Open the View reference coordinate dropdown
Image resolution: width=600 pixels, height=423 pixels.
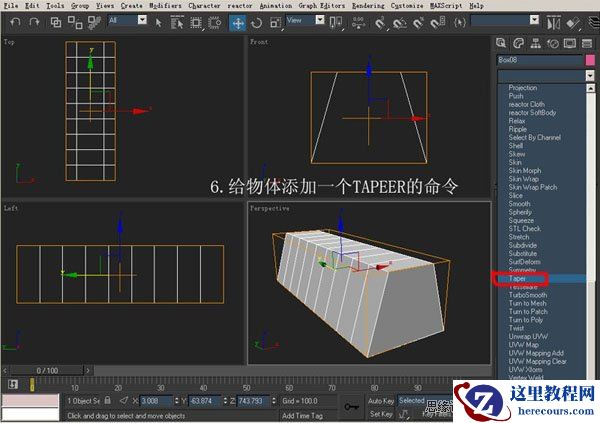(x=320, y=20)
